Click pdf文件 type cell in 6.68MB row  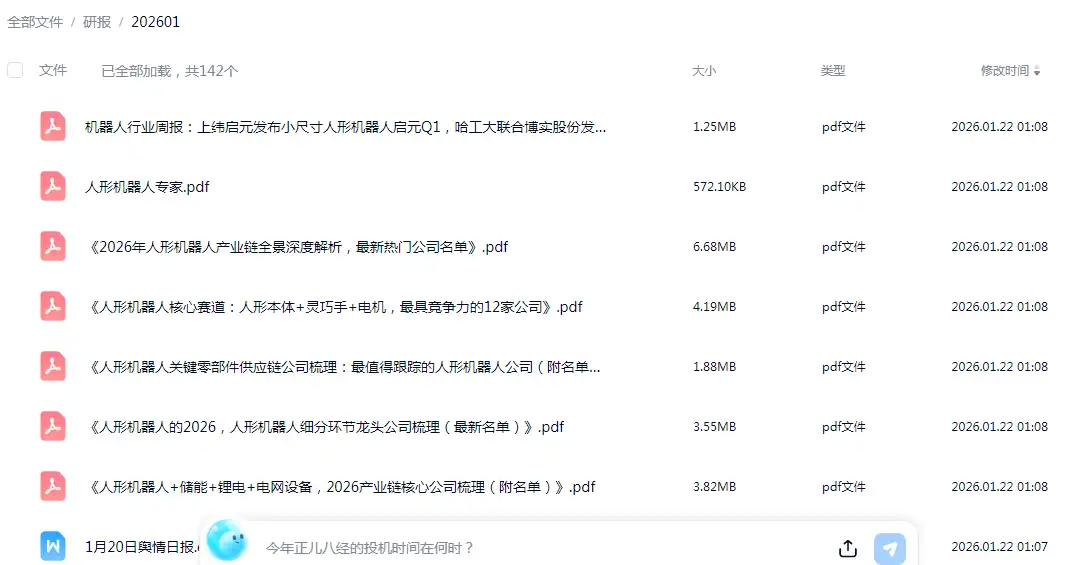(844, 246)
